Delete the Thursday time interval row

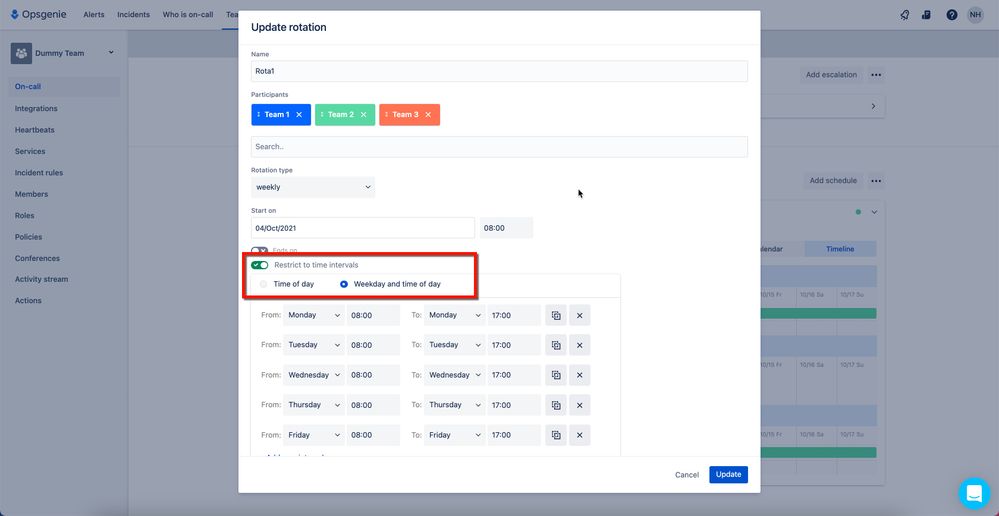pyautogui.click(x=580, y=405)
